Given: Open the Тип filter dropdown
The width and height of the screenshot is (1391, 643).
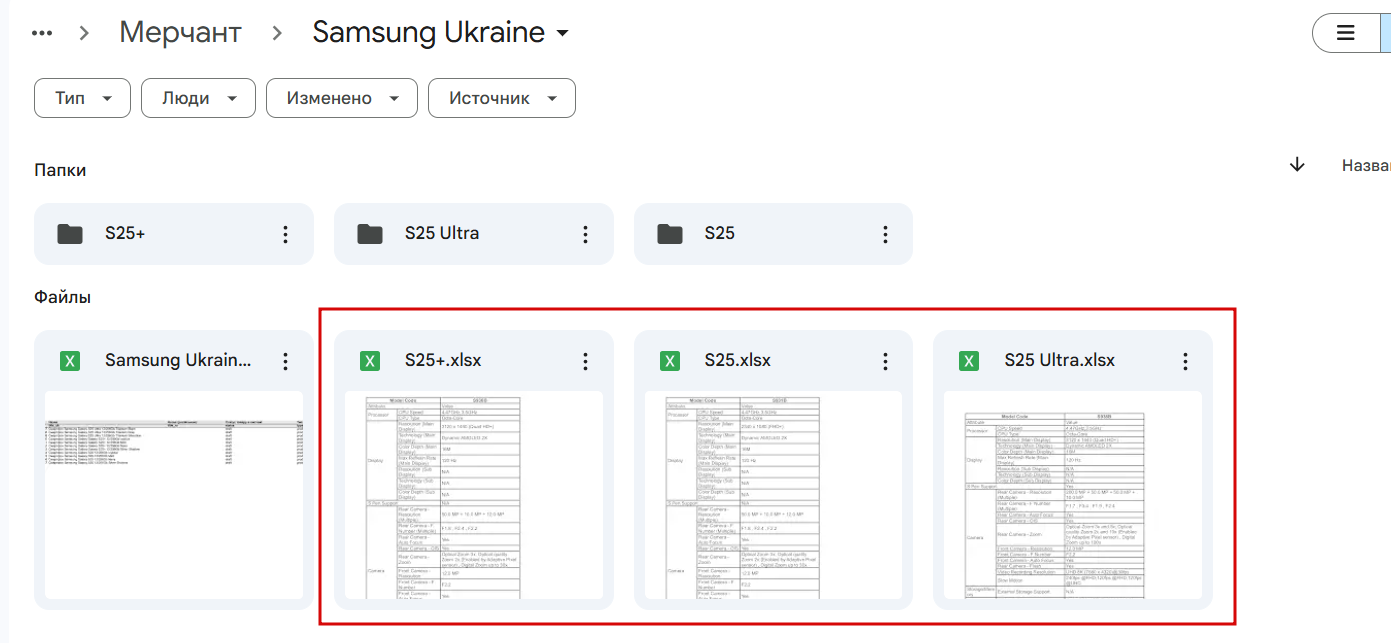Looking at the screenshot, I should click(x=83, y=98).
